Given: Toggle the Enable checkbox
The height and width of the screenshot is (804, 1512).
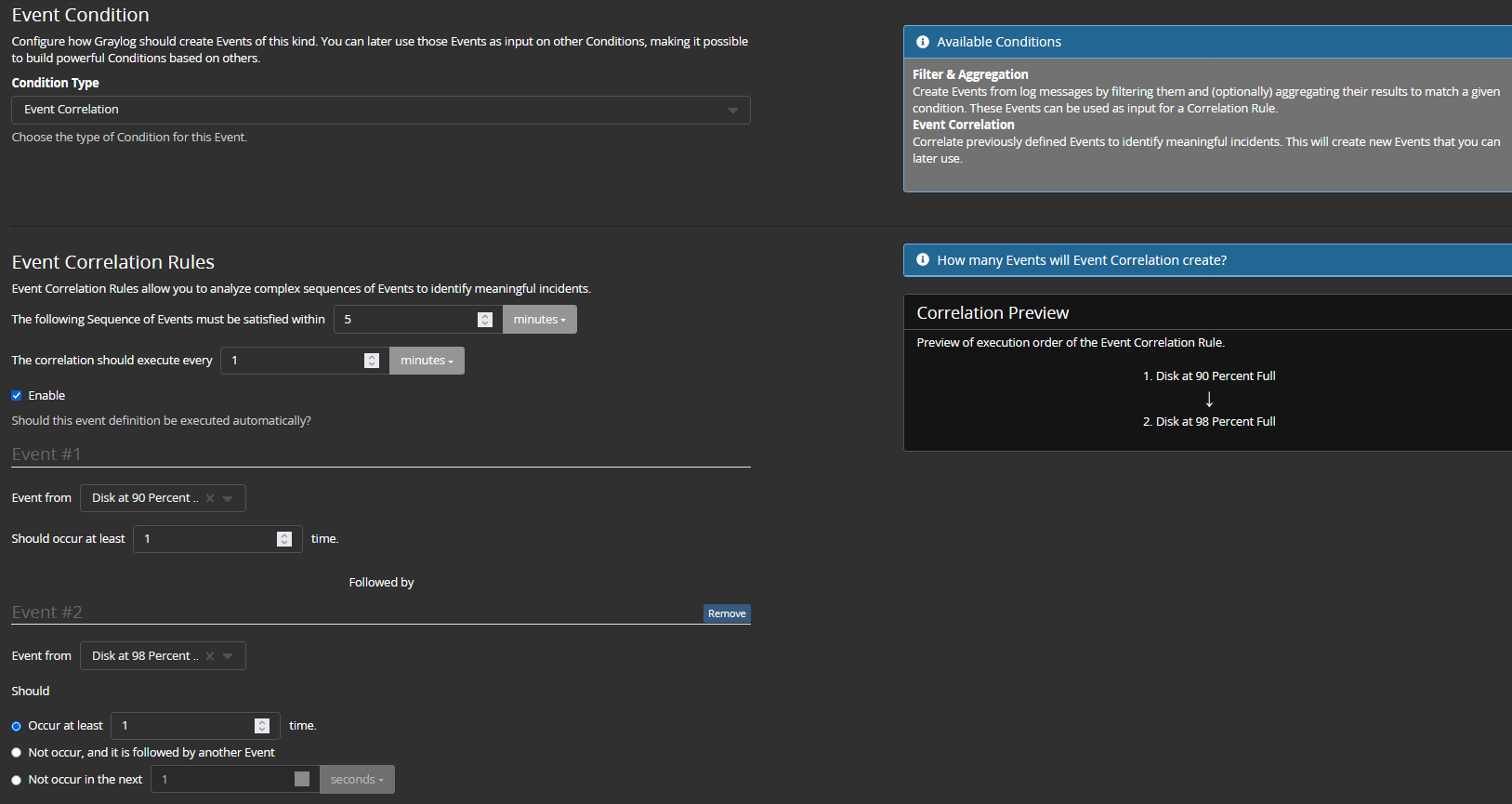Looking at the screenshot, I should pos(17,396).
